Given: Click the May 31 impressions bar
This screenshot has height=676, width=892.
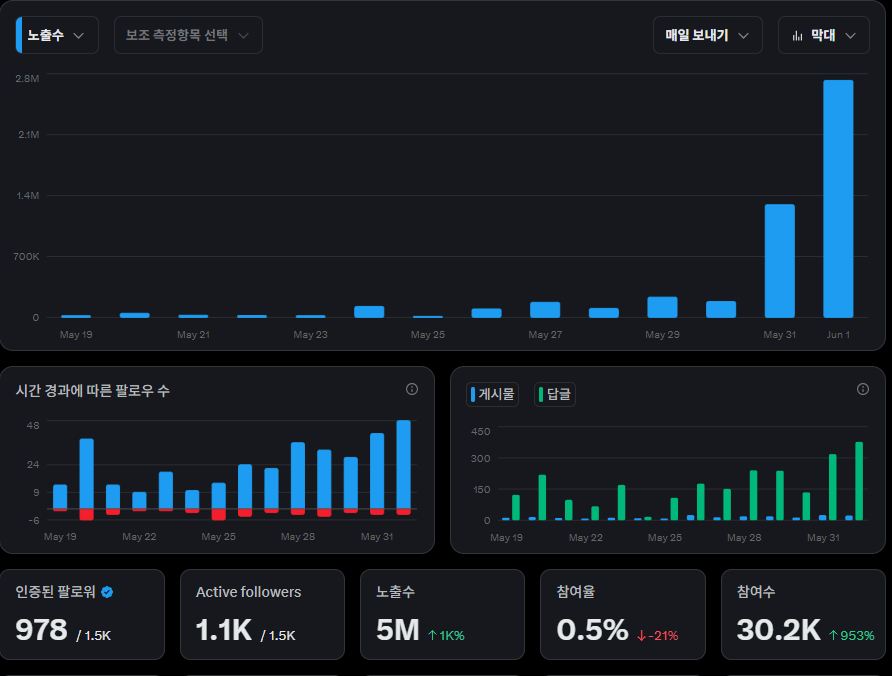Looking at the screenshot, I should tap(779, 261).
